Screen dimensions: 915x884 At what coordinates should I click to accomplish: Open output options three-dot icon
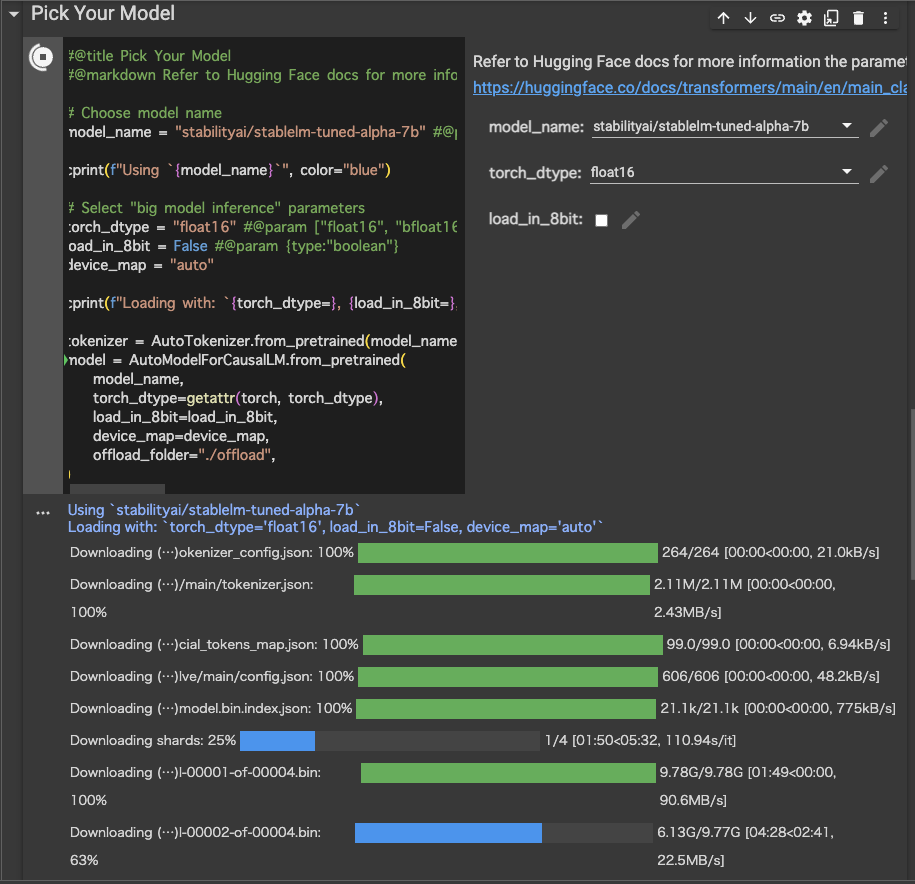point(43,513)
